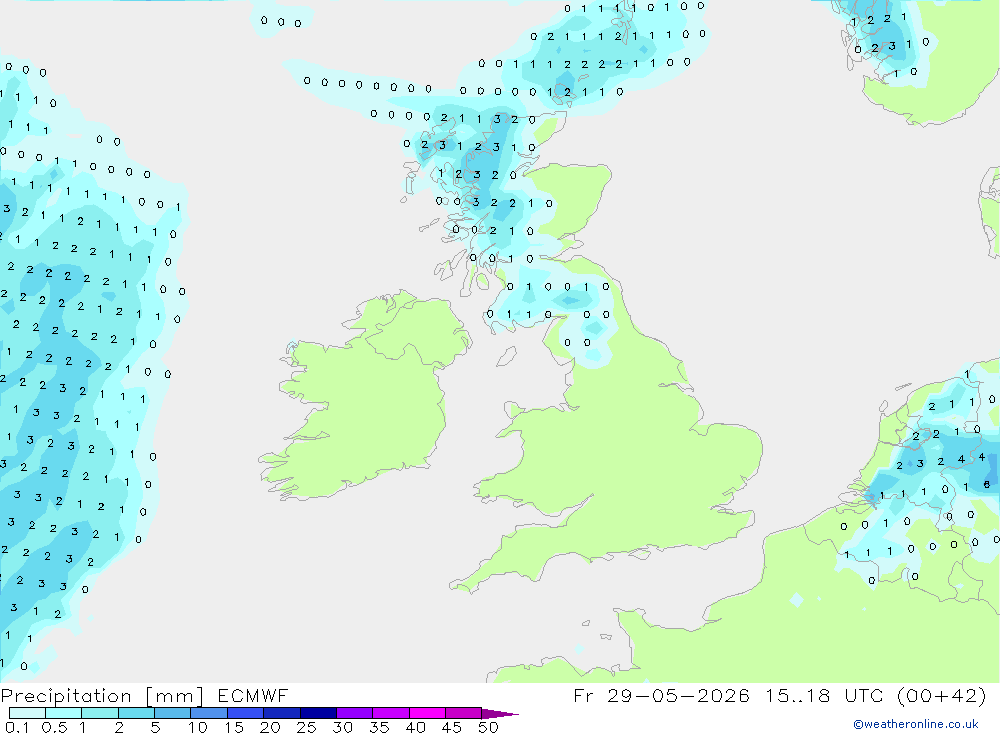Click the '20' legend scale label
Image resolution: width=1000 pixels, height=733 pixels.
point(270,727)
